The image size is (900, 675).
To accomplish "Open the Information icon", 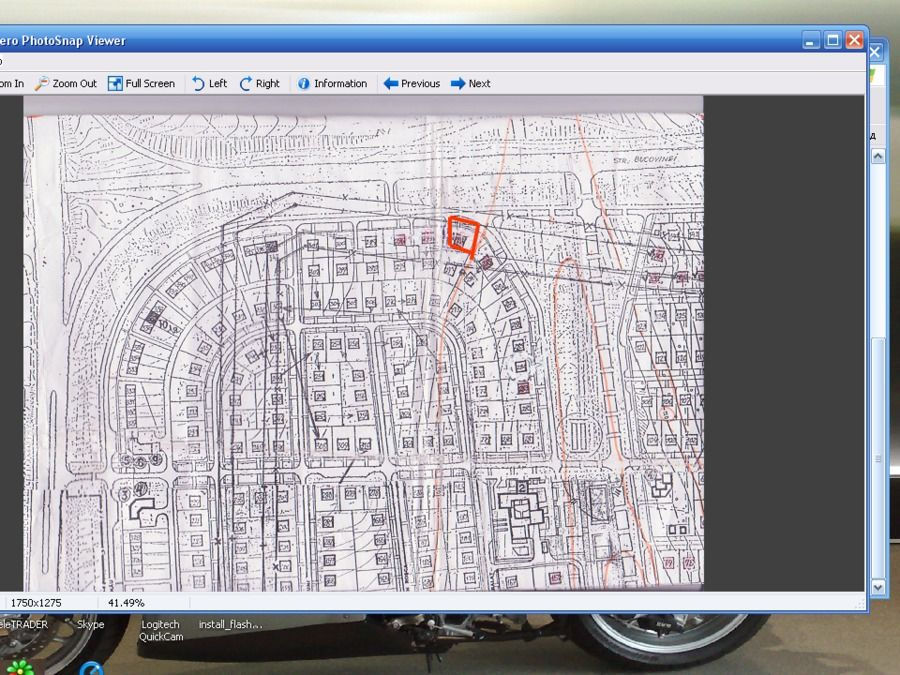I will pyautogui.click(x=304, y=84).
